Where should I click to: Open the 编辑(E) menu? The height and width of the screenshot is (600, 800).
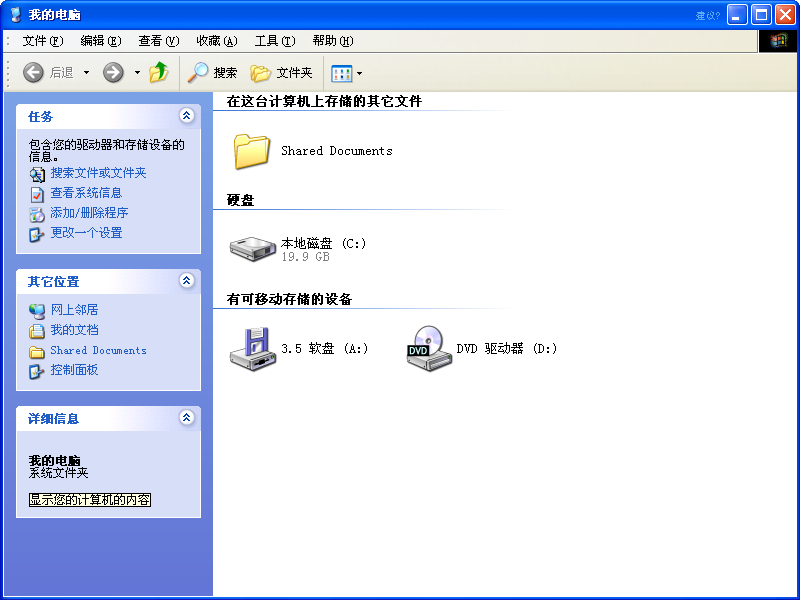coord(101,41)
